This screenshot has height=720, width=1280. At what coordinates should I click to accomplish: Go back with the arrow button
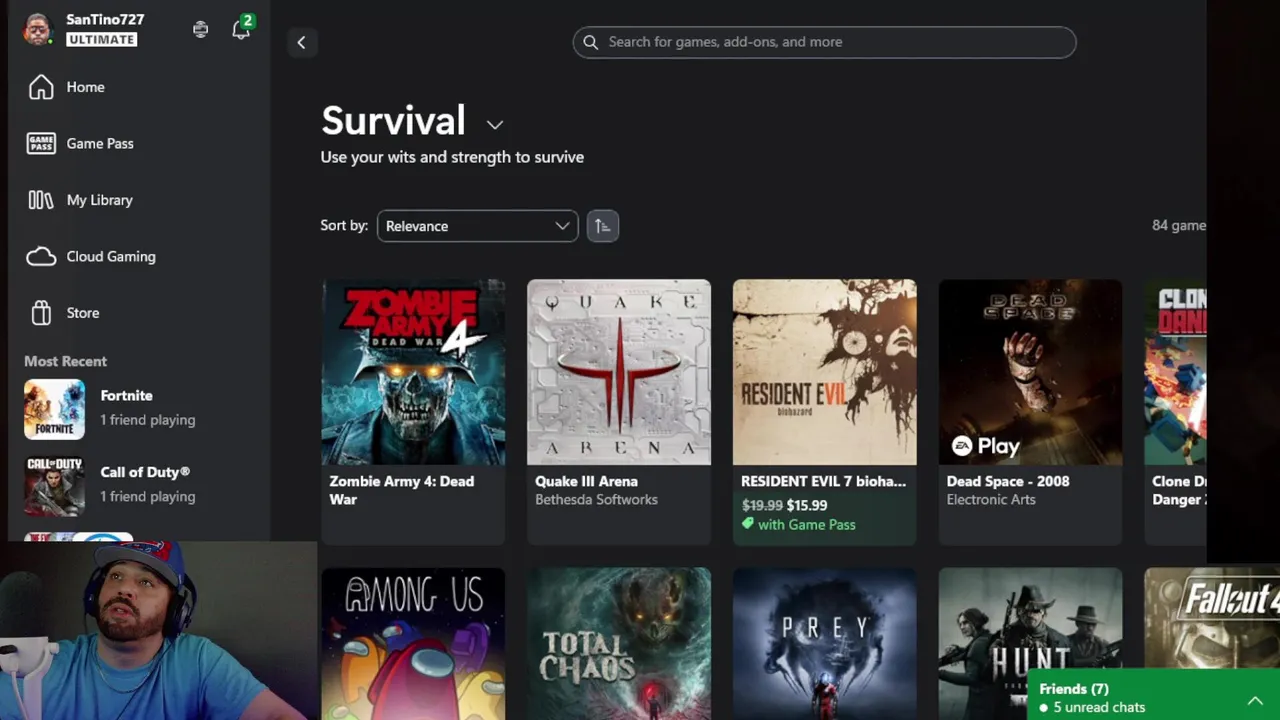[302, 42]
